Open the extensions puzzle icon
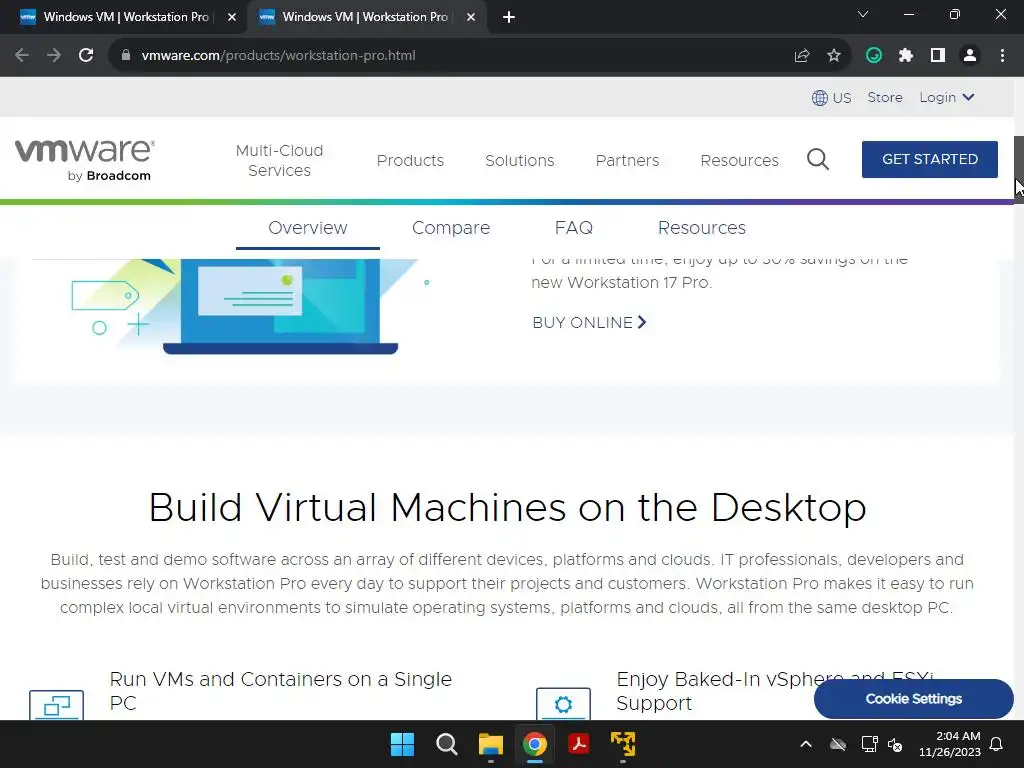This screenshot has height=768, width=1024. tap(906, 56)
